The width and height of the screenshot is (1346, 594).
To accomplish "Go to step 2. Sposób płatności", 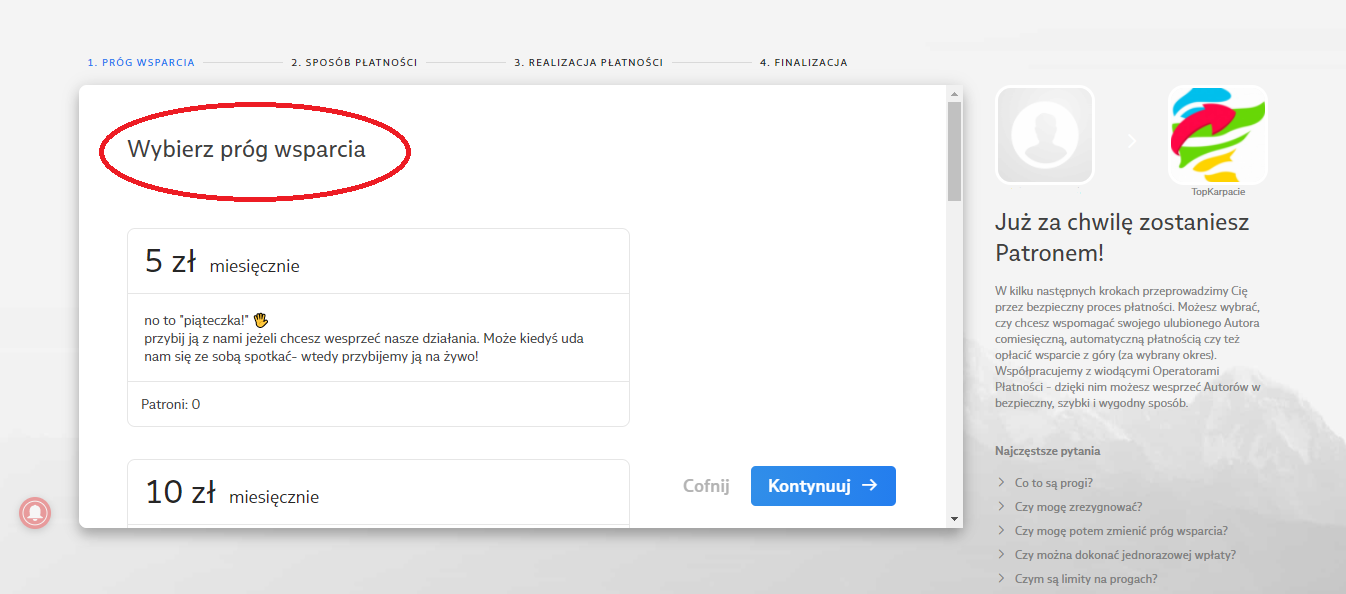I will pos(354,62).
